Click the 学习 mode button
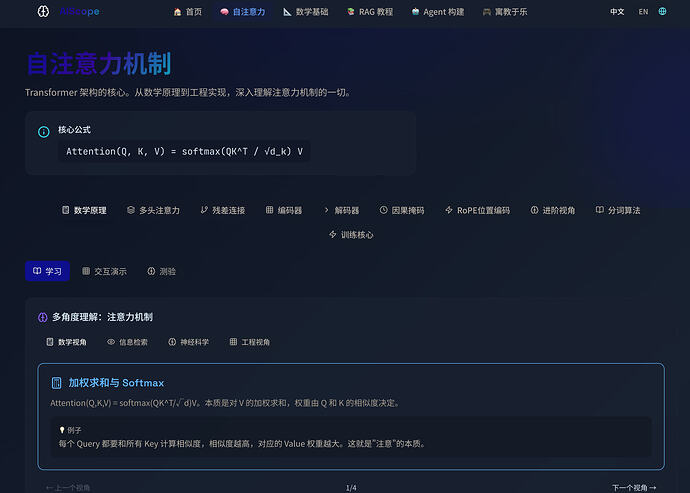Image resolution: width=690 pixels, height=493 pixels. [x=48, y=271]
